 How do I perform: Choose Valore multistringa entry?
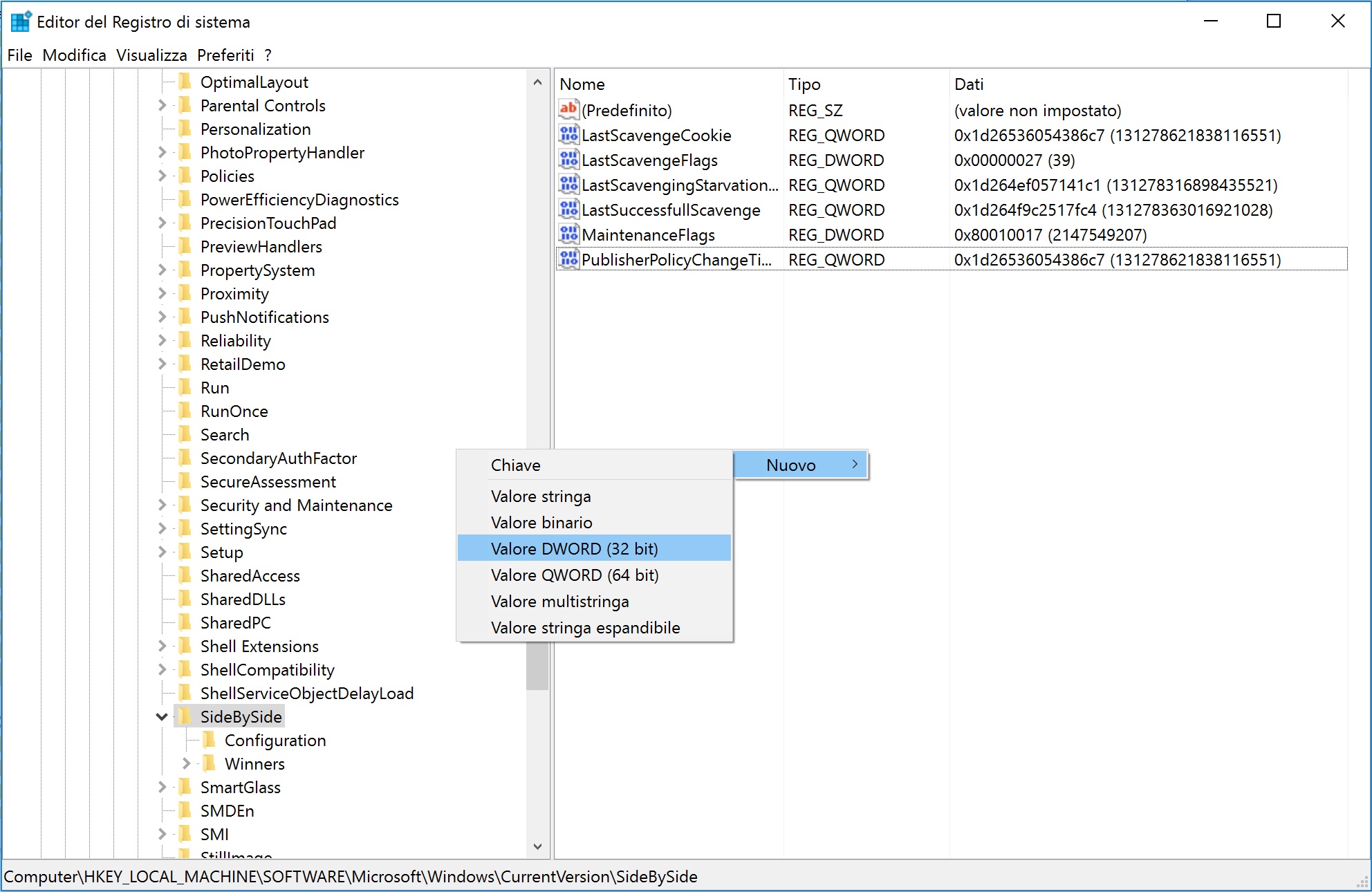(x=594, y=602)
